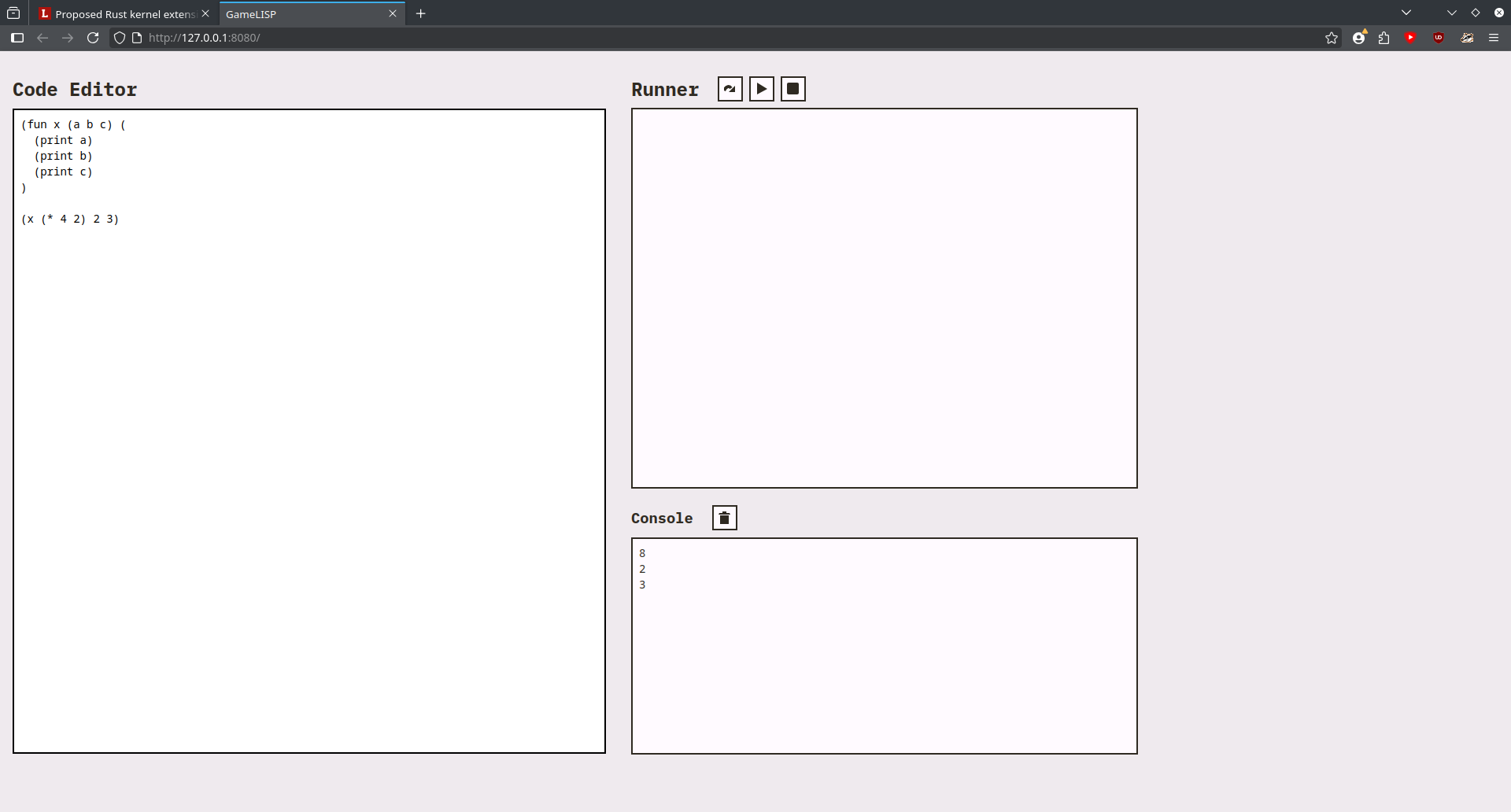Image resolution: width=1511 pixels, height=812 pixels.
Task: Click inside the Code Editor text area
Action: point(308,472)
